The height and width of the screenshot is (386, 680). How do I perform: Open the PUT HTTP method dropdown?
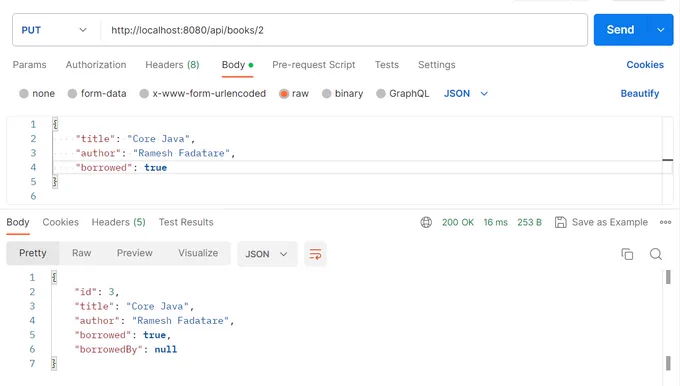pyautogui.click(x=54, y=30)
